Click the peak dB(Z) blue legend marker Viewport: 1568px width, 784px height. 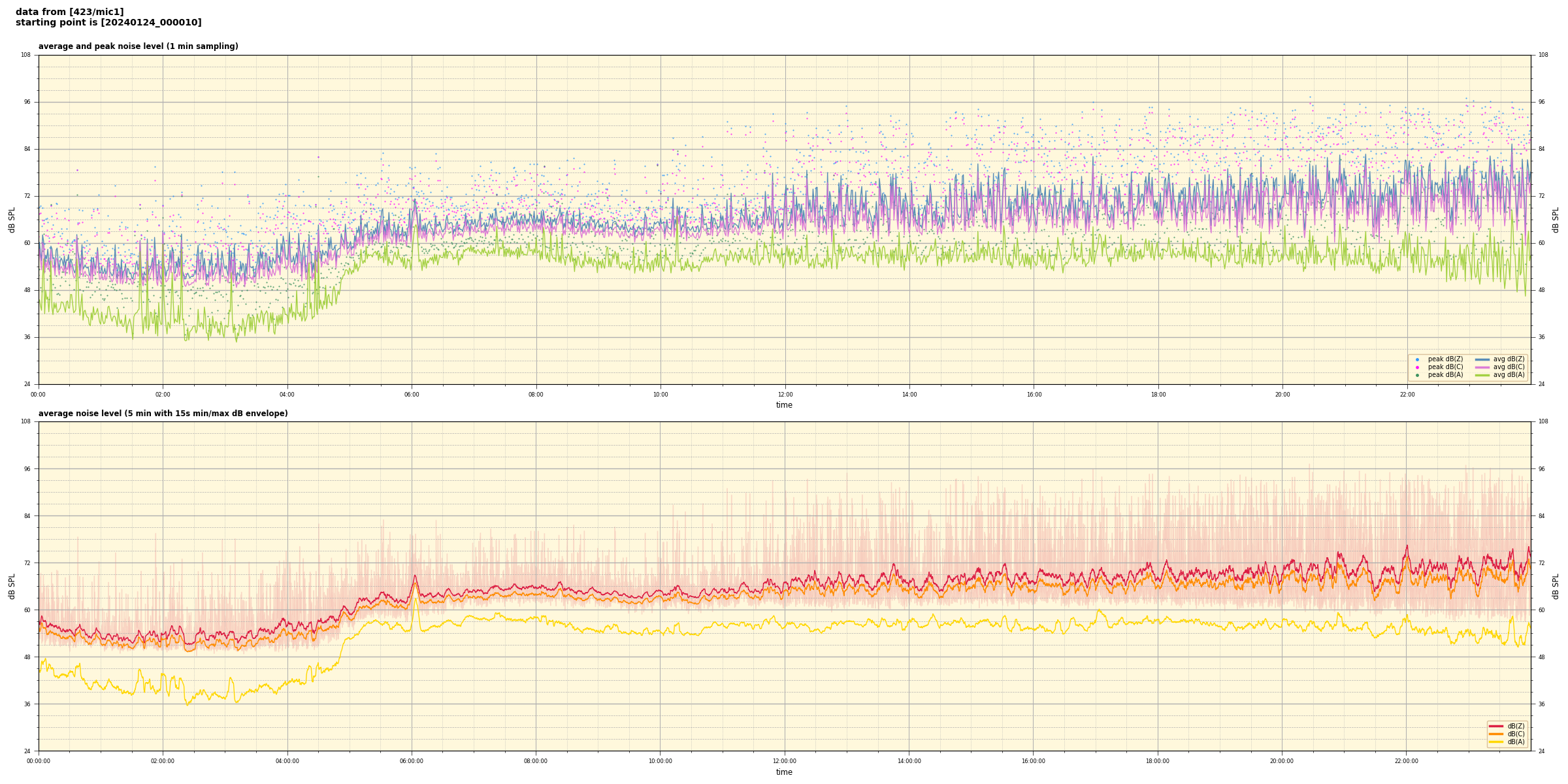click(x=1417, y=359)
